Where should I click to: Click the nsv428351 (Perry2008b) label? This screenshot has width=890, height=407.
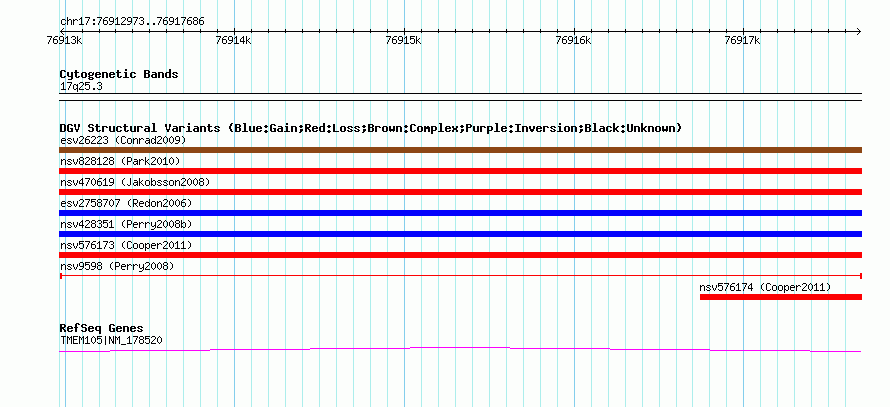click(x=126, y=224)
